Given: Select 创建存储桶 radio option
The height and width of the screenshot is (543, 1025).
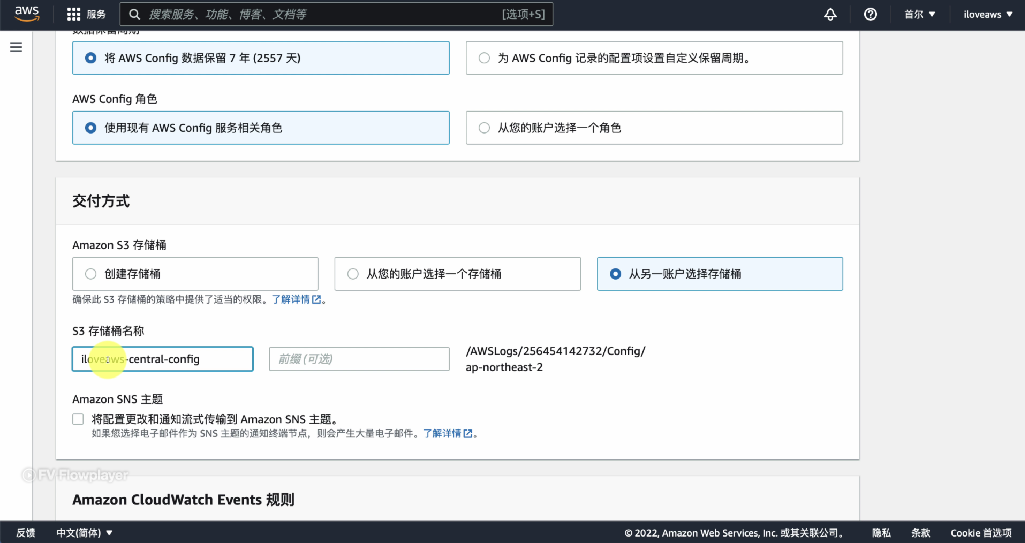Looking at the screenshot, I should [195, 274].
